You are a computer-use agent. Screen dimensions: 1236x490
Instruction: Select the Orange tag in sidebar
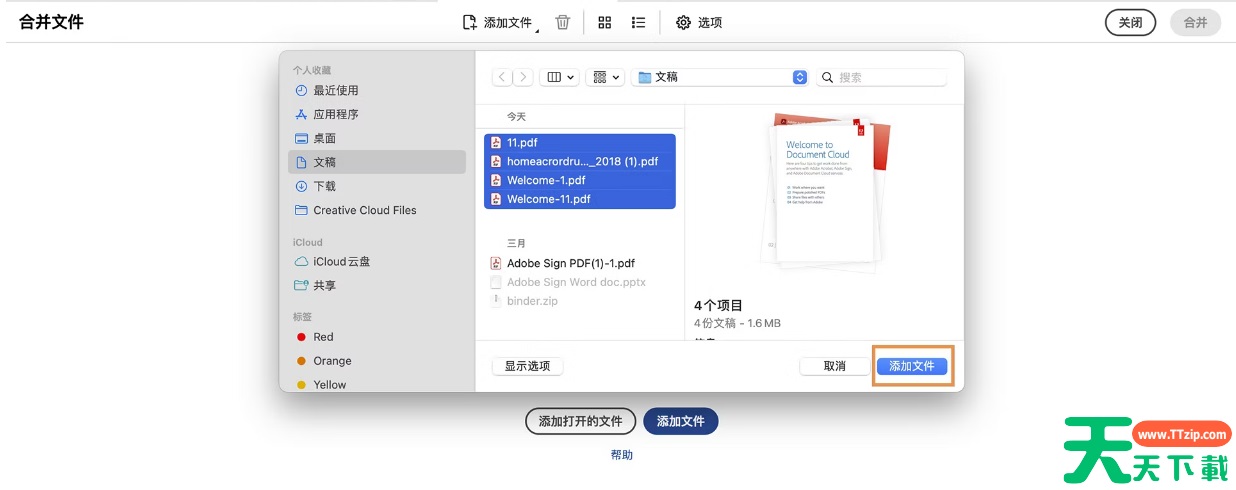click(x=331, y=361)
